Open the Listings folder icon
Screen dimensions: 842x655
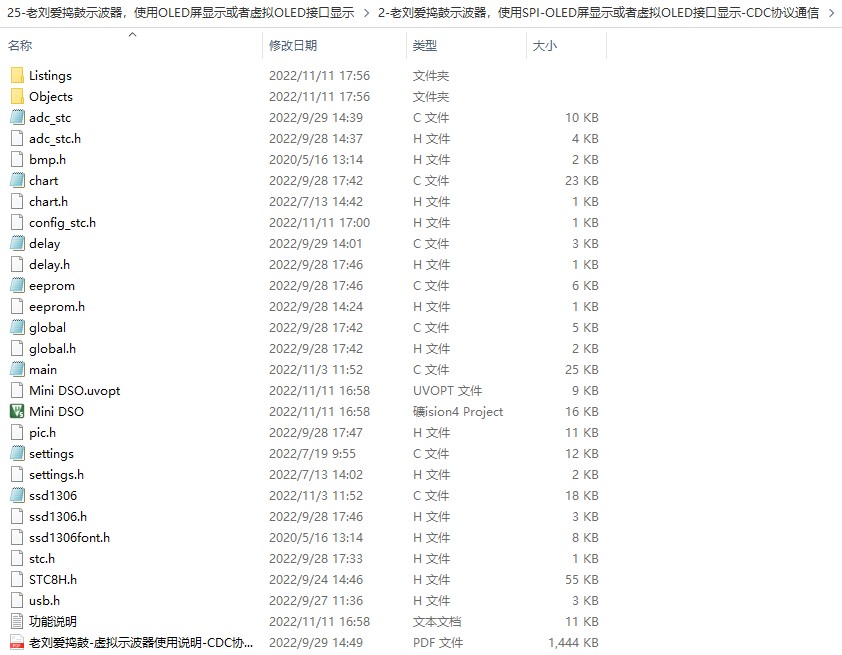[16, 75]
